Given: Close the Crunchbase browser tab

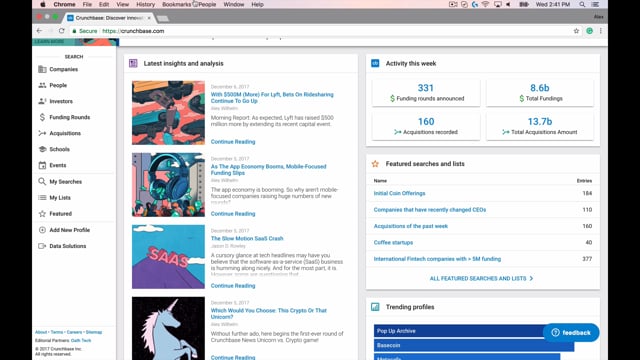Looking at the screenshot, I should (x=149, y=18).
